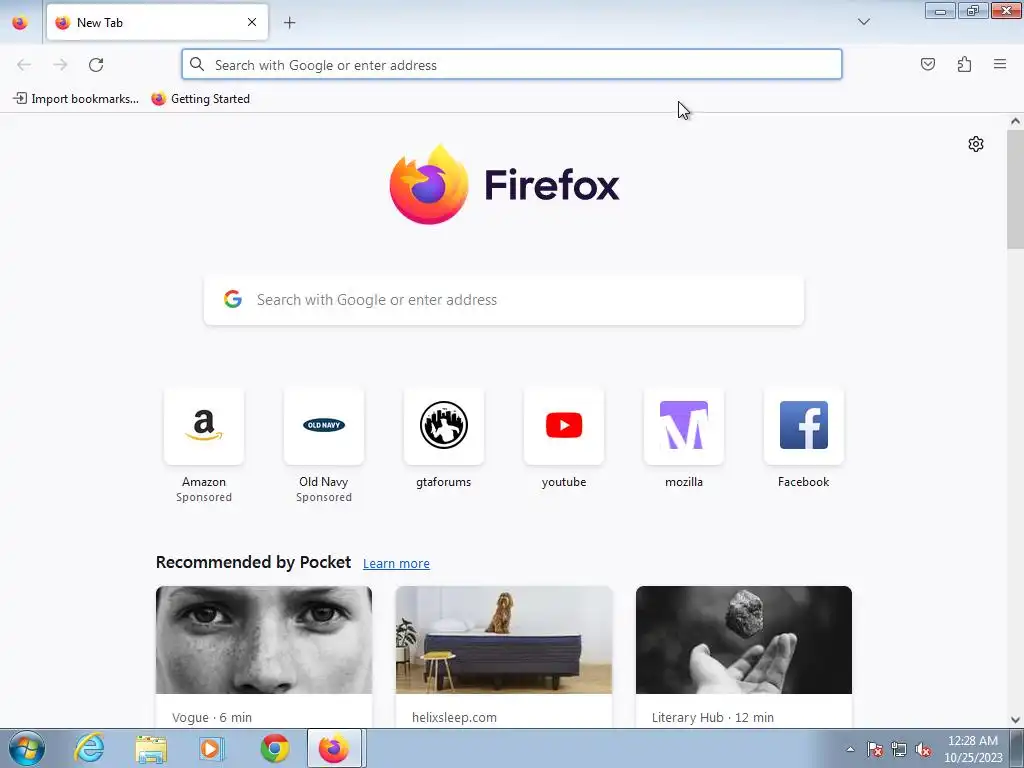Click the Vogue · 6 min label
1024x768 pixels.
point(212,717)
